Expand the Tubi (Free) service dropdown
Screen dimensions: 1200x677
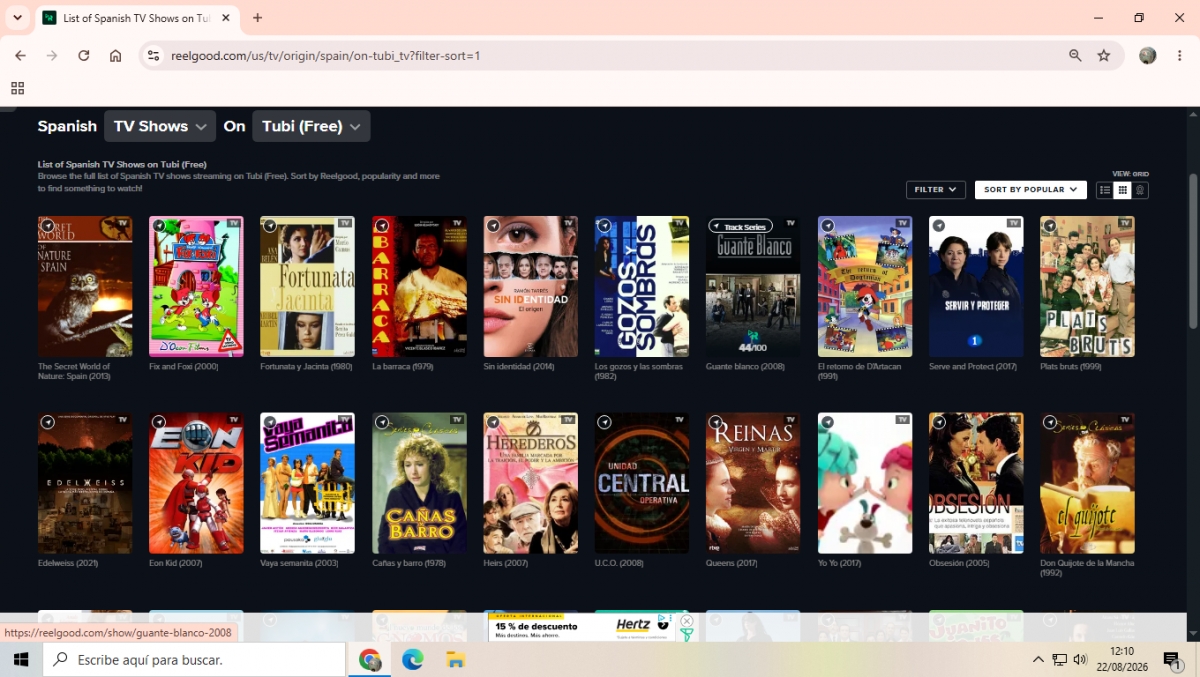coord(311,126)
